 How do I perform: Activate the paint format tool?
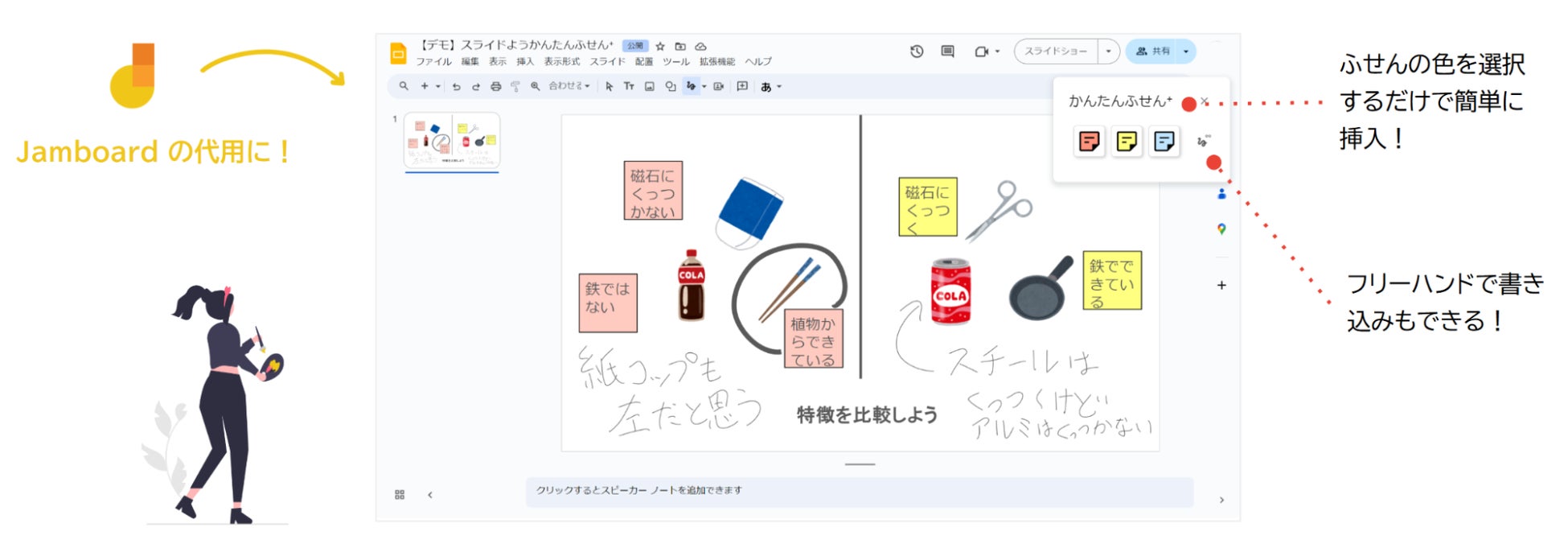click(x=515, y=86)
